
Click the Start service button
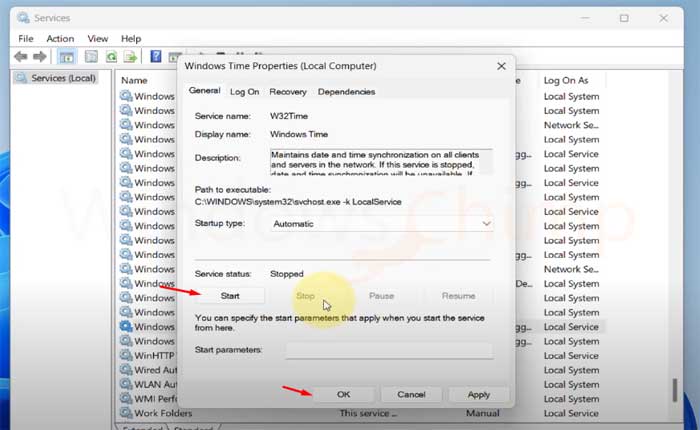click(230, 296)
